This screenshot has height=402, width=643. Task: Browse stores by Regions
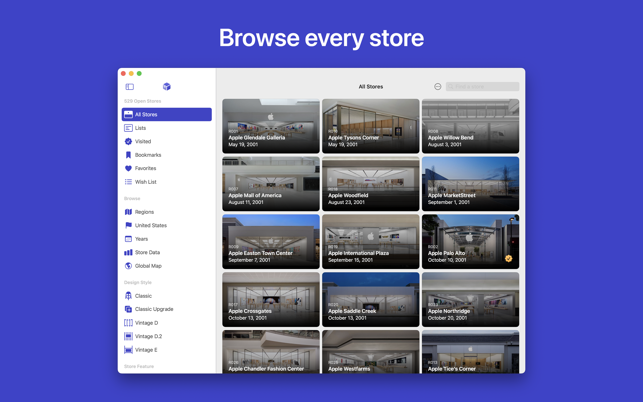(166, 212)
